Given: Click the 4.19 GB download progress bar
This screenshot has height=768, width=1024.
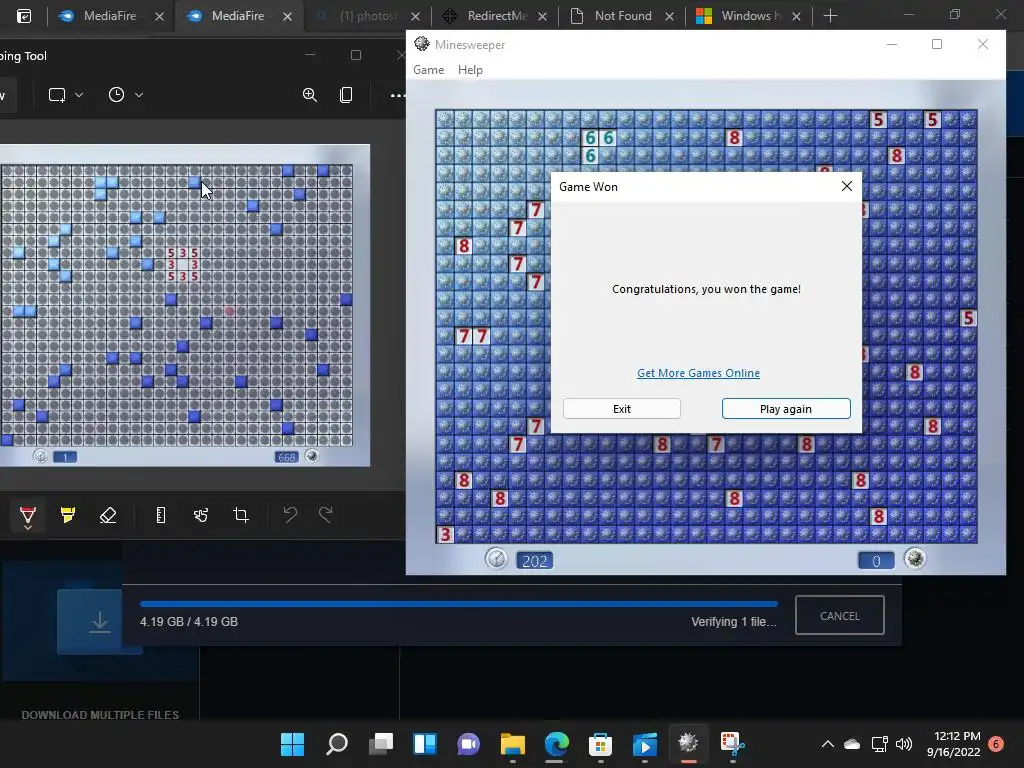Looking at the screenshot, I should click(458, 604).
